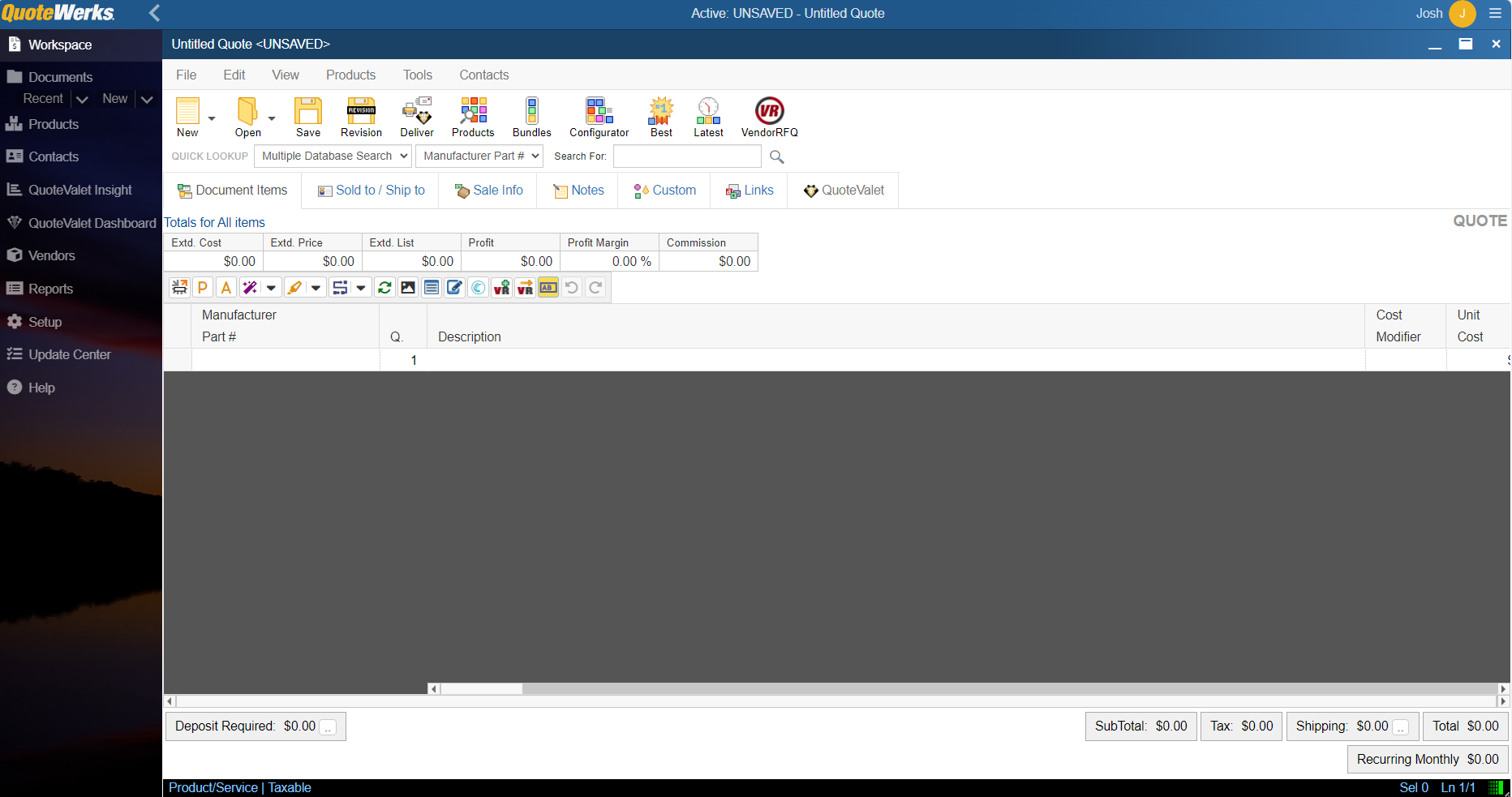Open the Multiple Database Search dropdown
Screen dimensions: 1512x797
pos(333,156)
